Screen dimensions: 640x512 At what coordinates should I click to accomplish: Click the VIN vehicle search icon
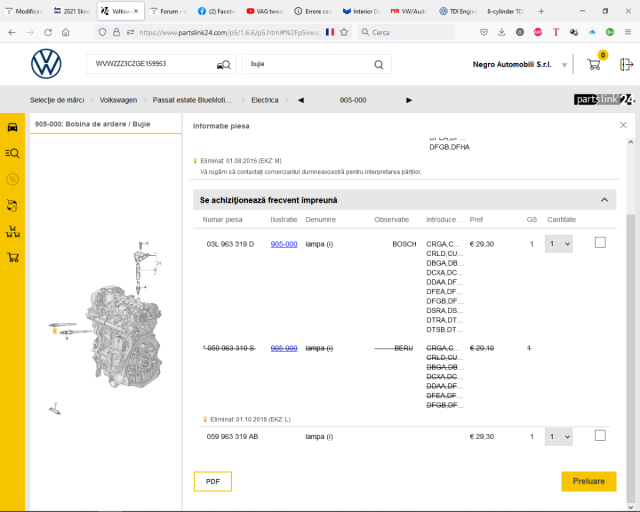click(x=224, y=65)
